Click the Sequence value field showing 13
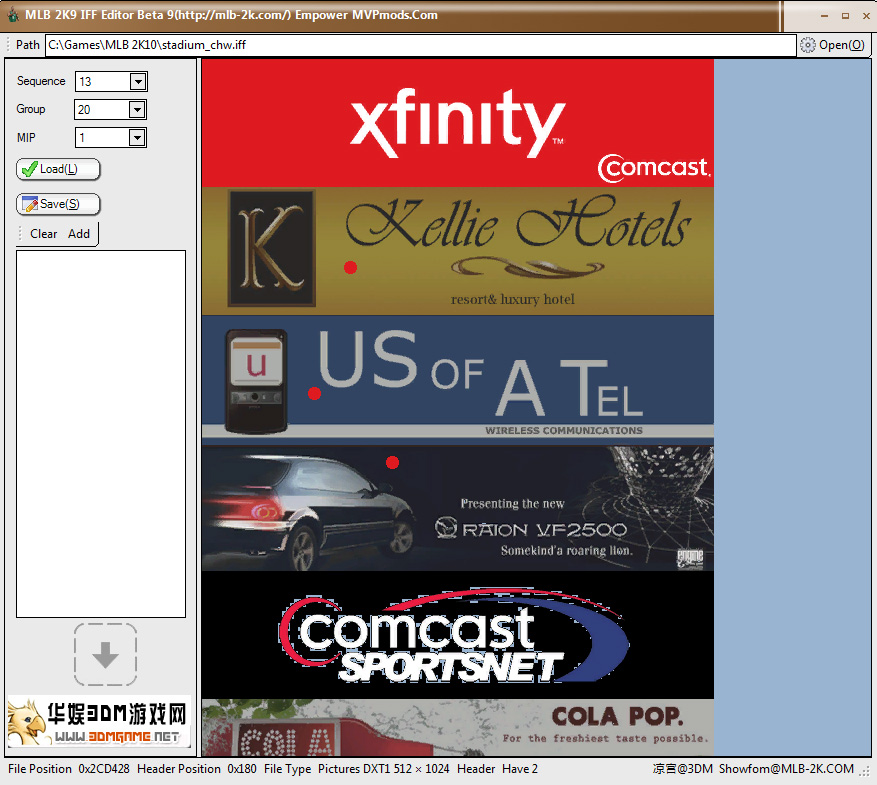 103,82
